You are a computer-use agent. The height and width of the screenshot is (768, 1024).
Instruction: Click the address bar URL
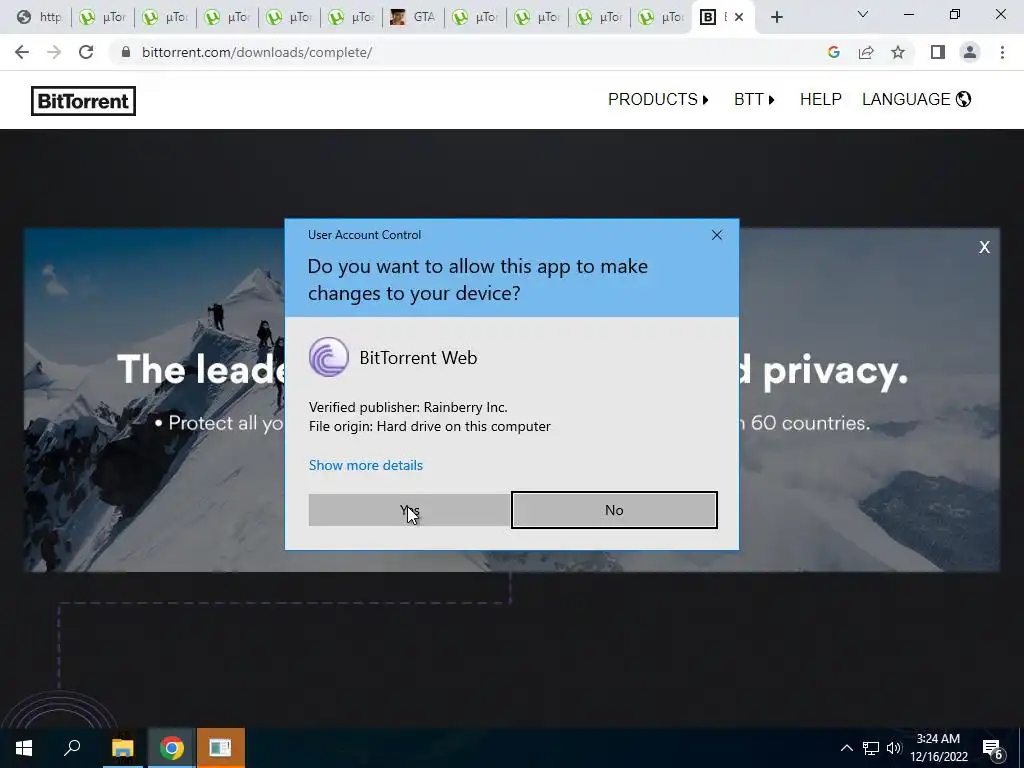coord(257,52)
